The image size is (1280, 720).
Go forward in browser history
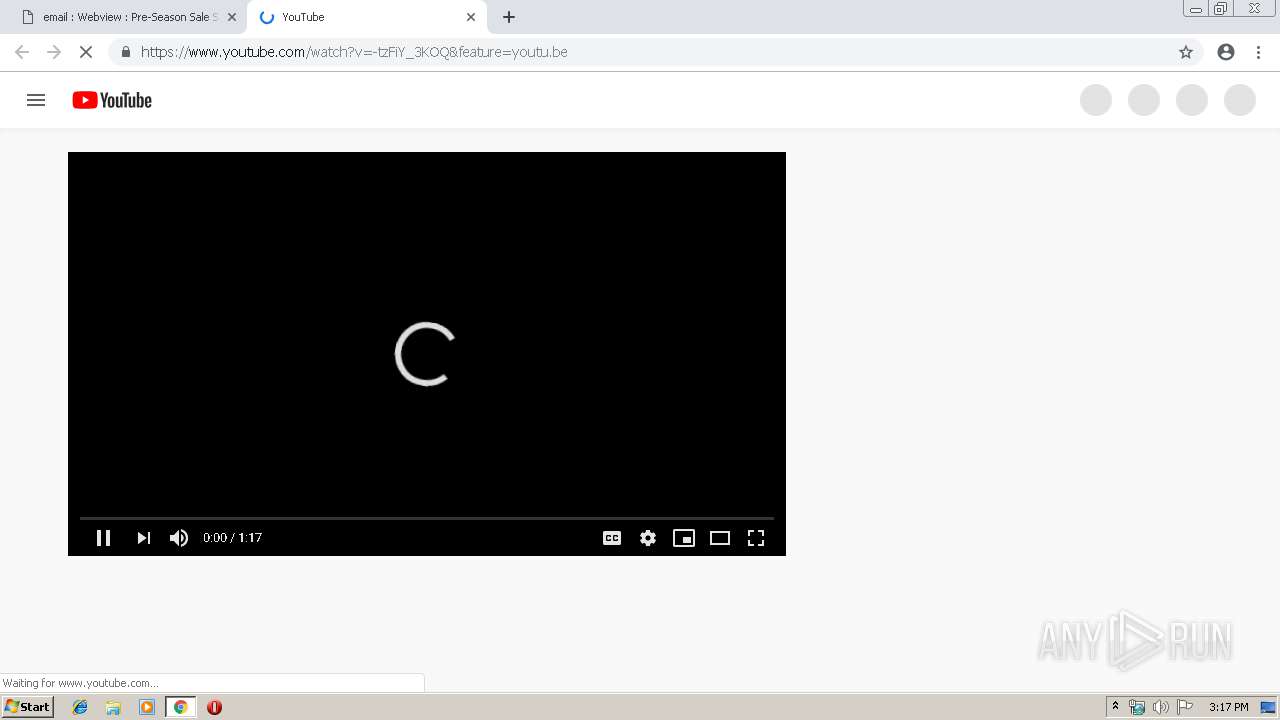point(54,52)
